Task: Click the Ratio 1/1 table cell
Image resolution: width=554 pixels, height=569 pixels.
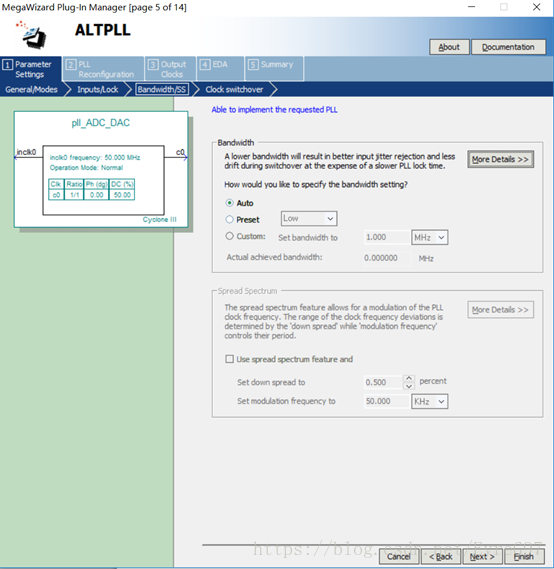Action: [x=74, y=195]
